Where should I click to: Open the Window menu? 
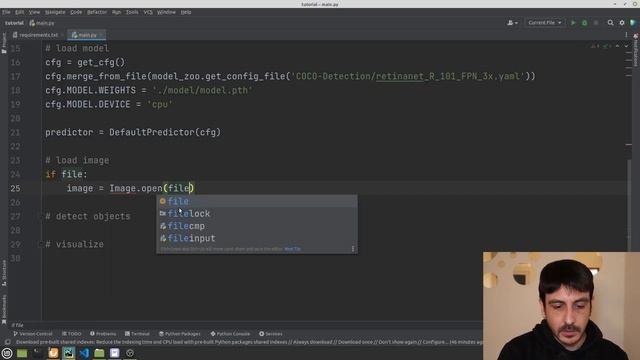166,12
